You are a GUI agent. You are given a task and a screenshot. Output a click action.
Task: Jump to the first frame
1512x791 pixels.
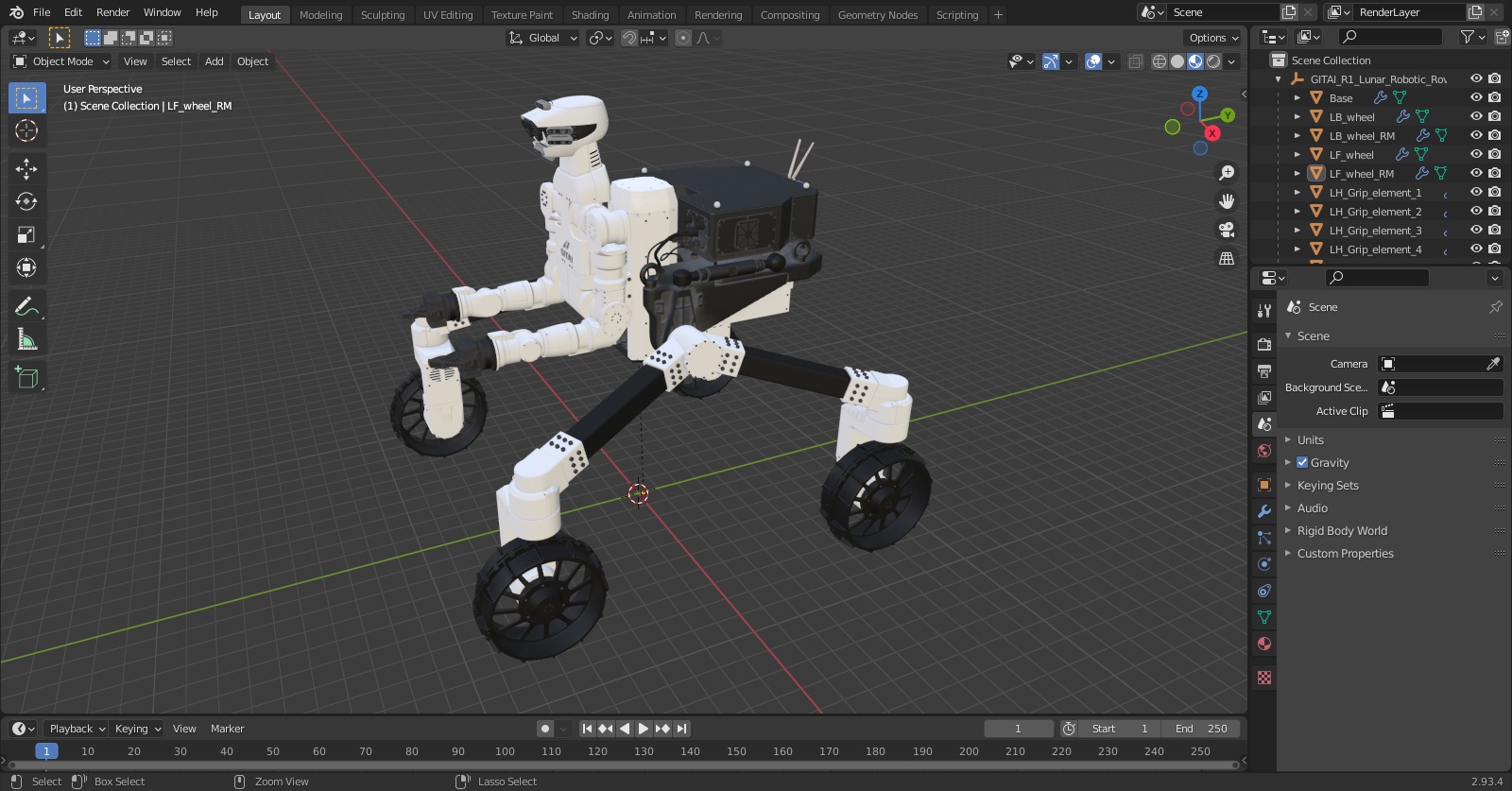[587, 729]
